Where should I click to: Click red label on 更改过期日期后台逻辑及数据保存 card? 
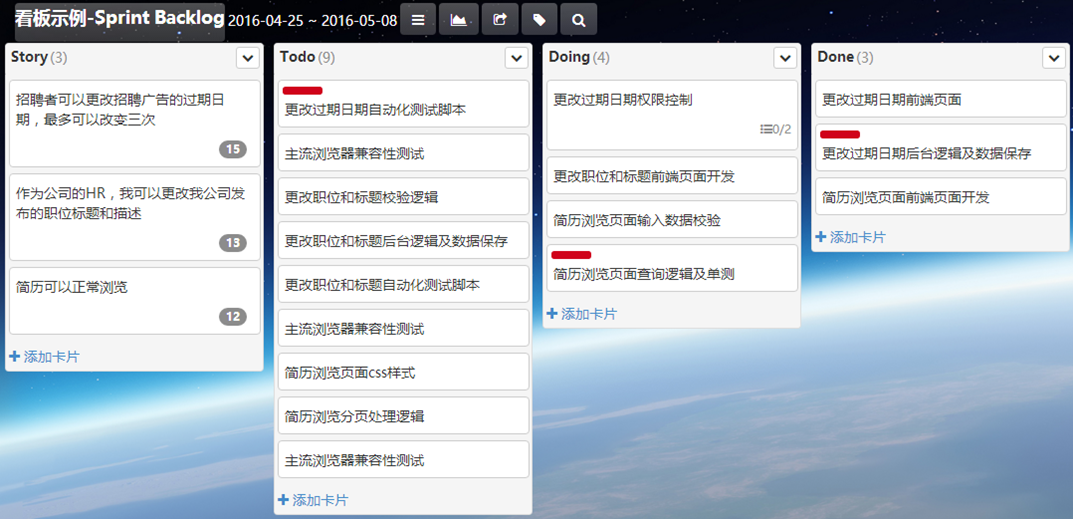point(840,134)
